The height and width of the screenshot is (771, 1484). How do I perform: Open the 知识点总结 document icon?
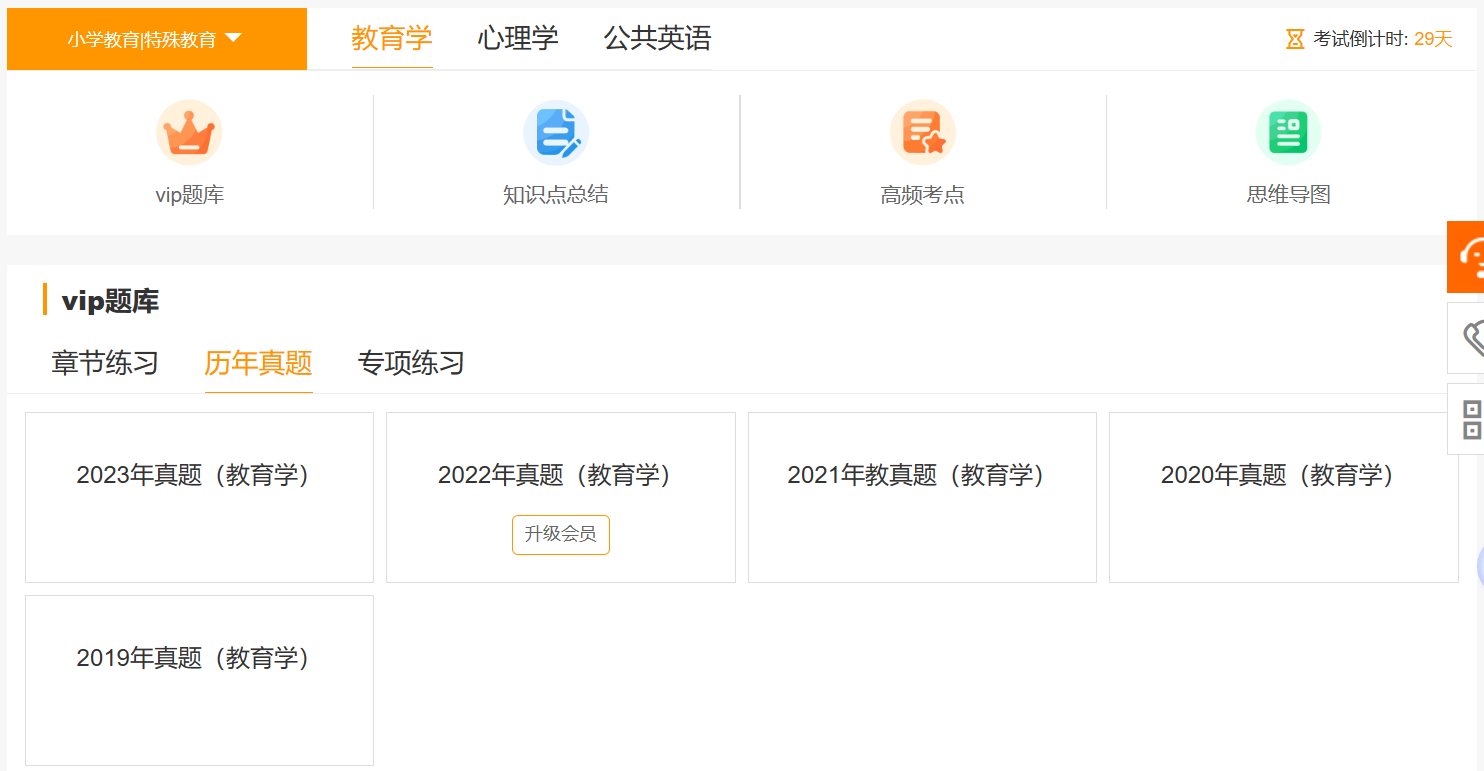pos(556,132)
